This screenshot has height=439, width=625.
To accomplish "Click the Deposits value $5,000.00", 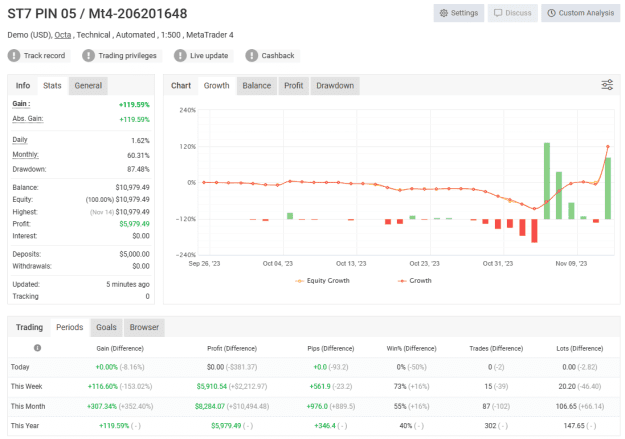I will pos(134,254).
